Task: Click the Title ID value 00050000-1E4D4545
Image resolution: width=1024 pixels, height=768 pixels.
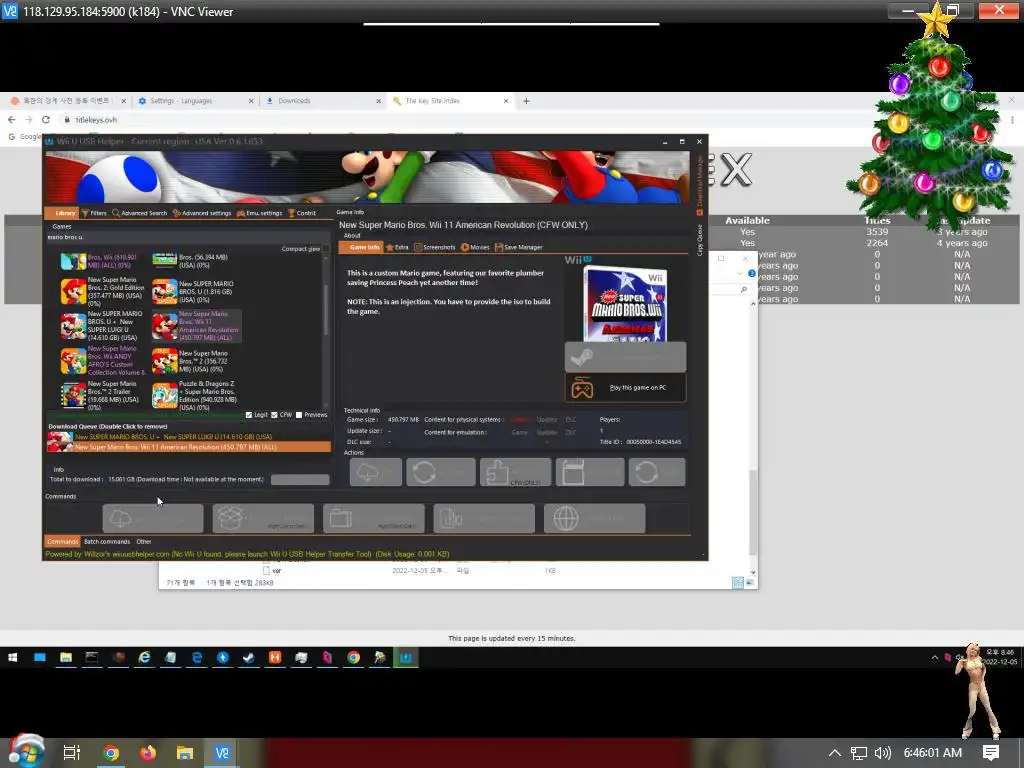Action: (x=653, y=442)
